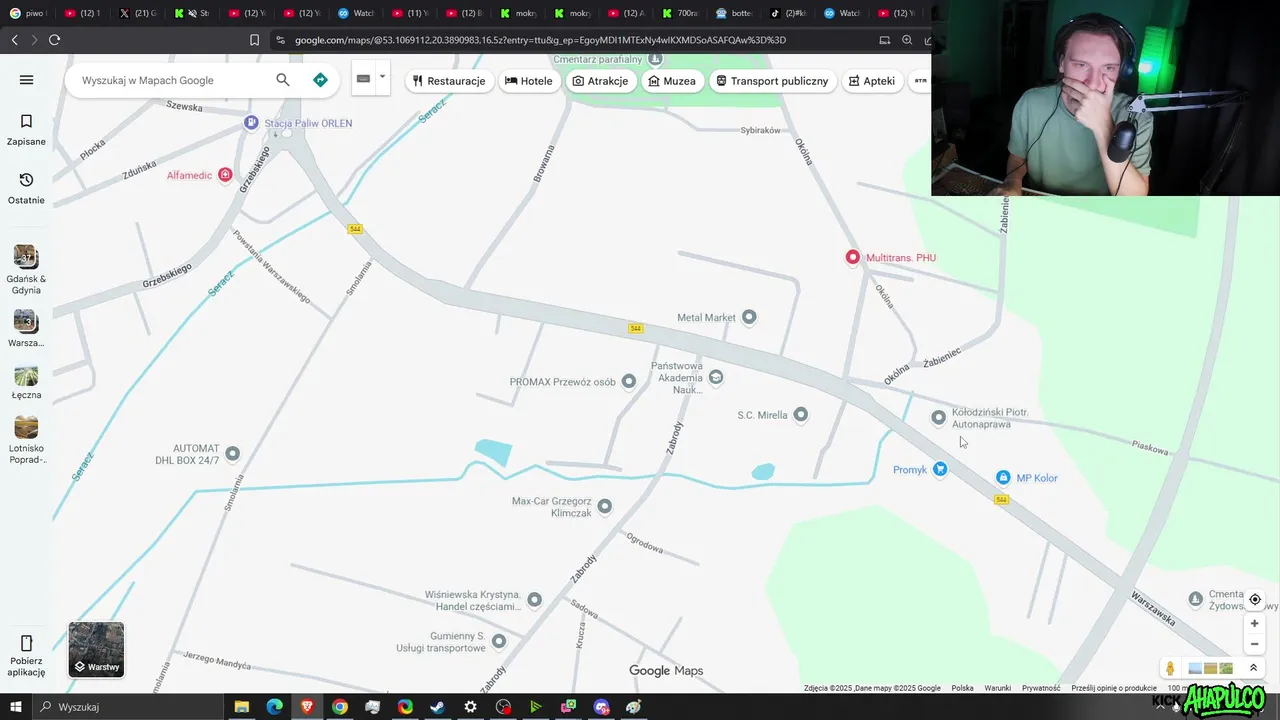Open Warunki terms link
Screen dimensions: 1280x720
click(997, 688)
